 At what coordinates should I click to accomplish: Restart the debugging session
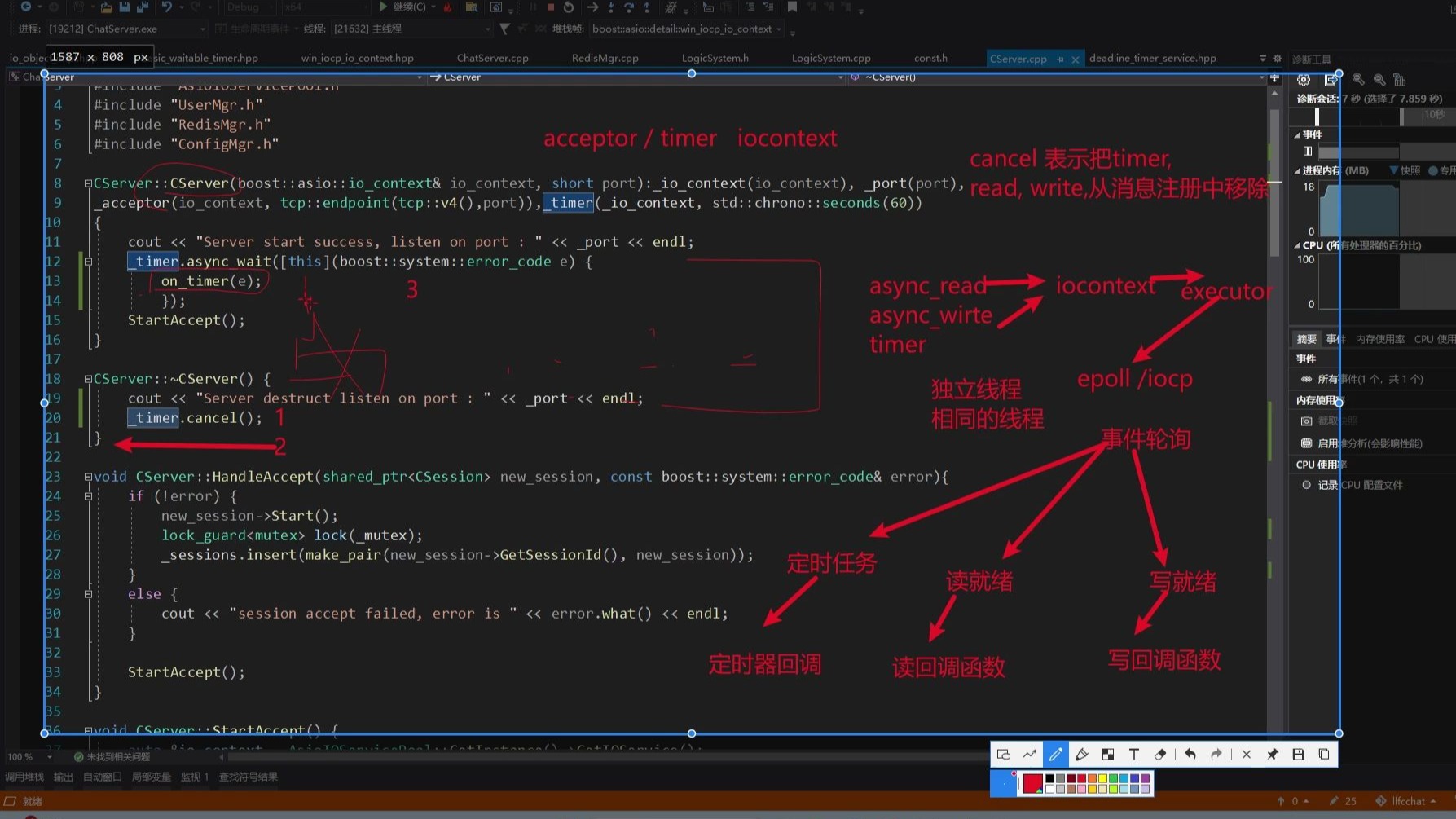(x=569, y=7)
